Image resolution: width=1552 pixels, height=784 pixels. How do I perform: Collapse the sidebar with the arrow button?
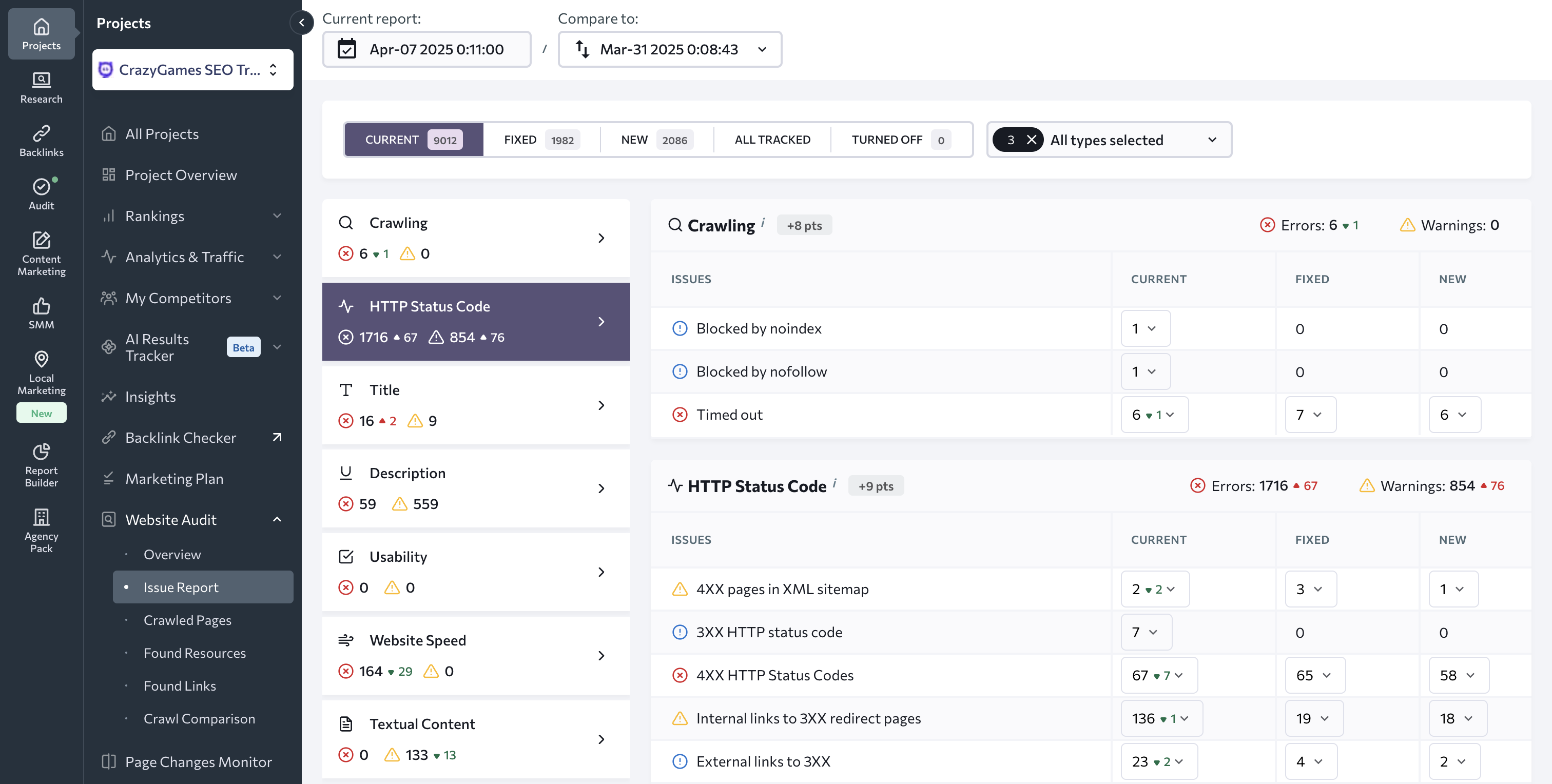pos(301,23)
